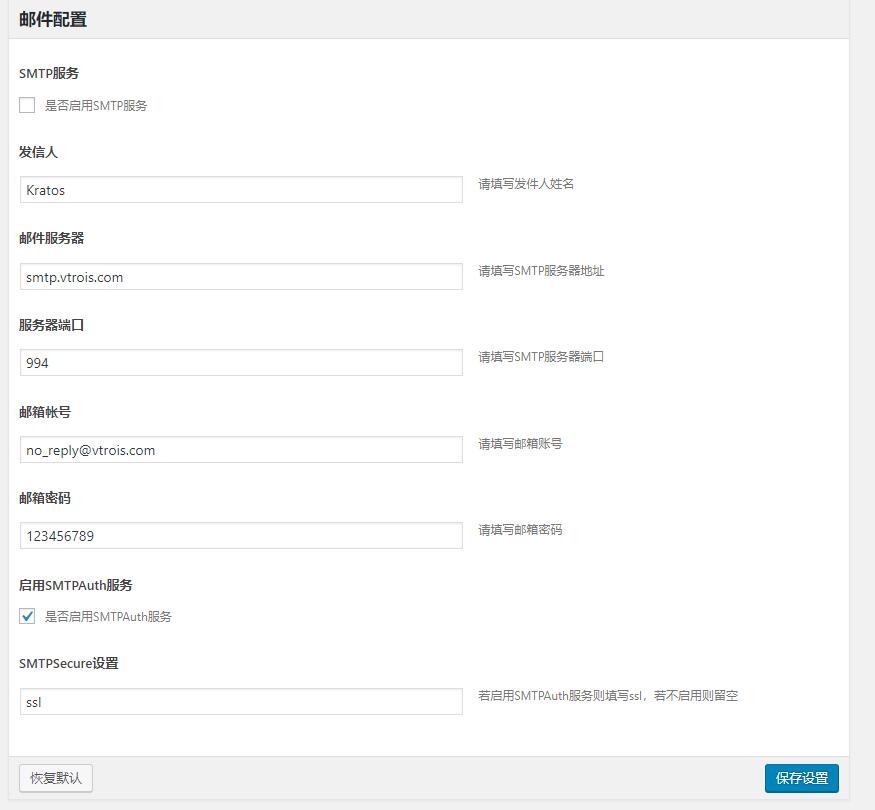Click the server port field showing 994

[x=241, y=363]
